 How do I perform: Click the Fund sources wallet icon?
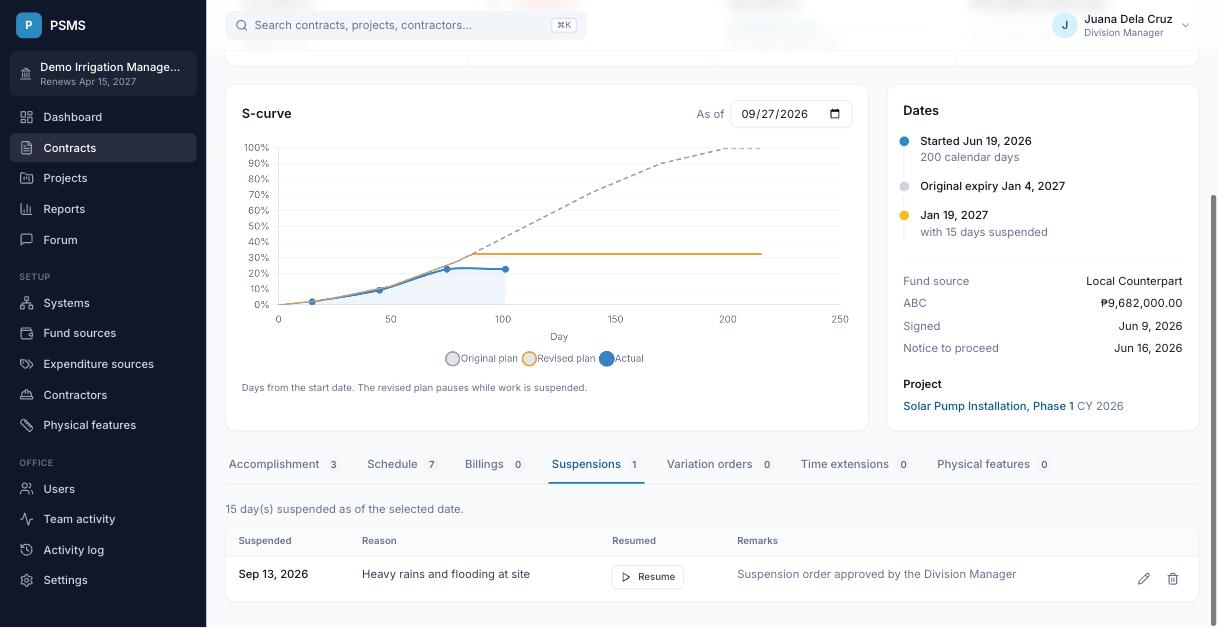coord(27,333)
